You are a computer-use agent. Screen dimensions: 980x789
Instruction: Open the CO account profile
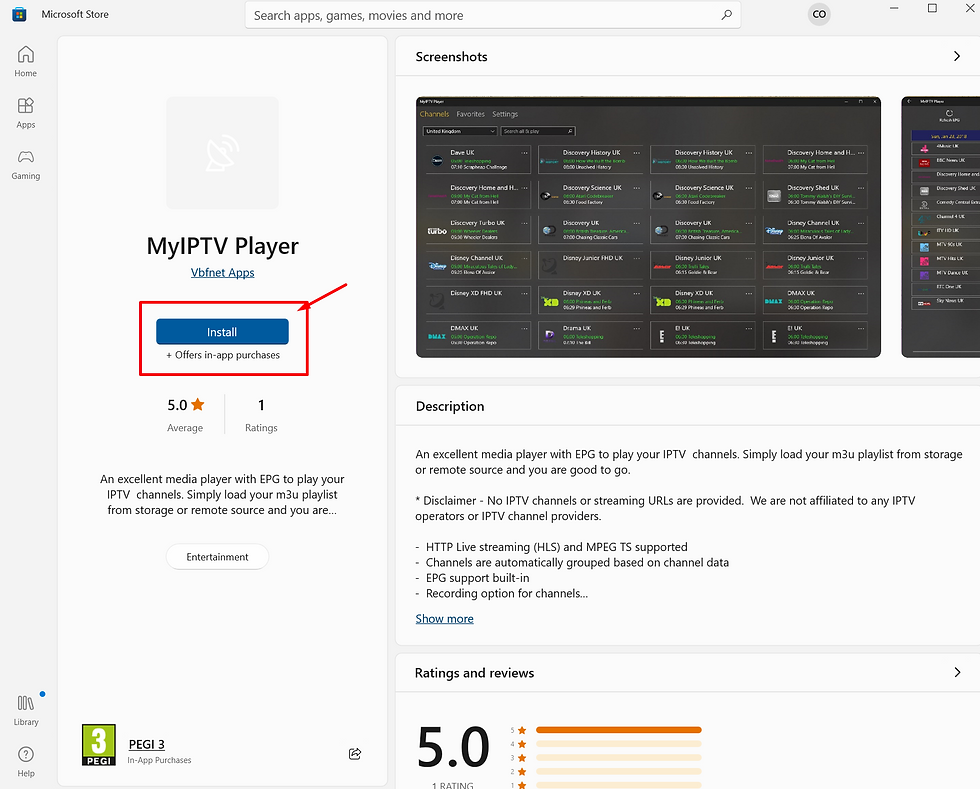tap(819, 14)
